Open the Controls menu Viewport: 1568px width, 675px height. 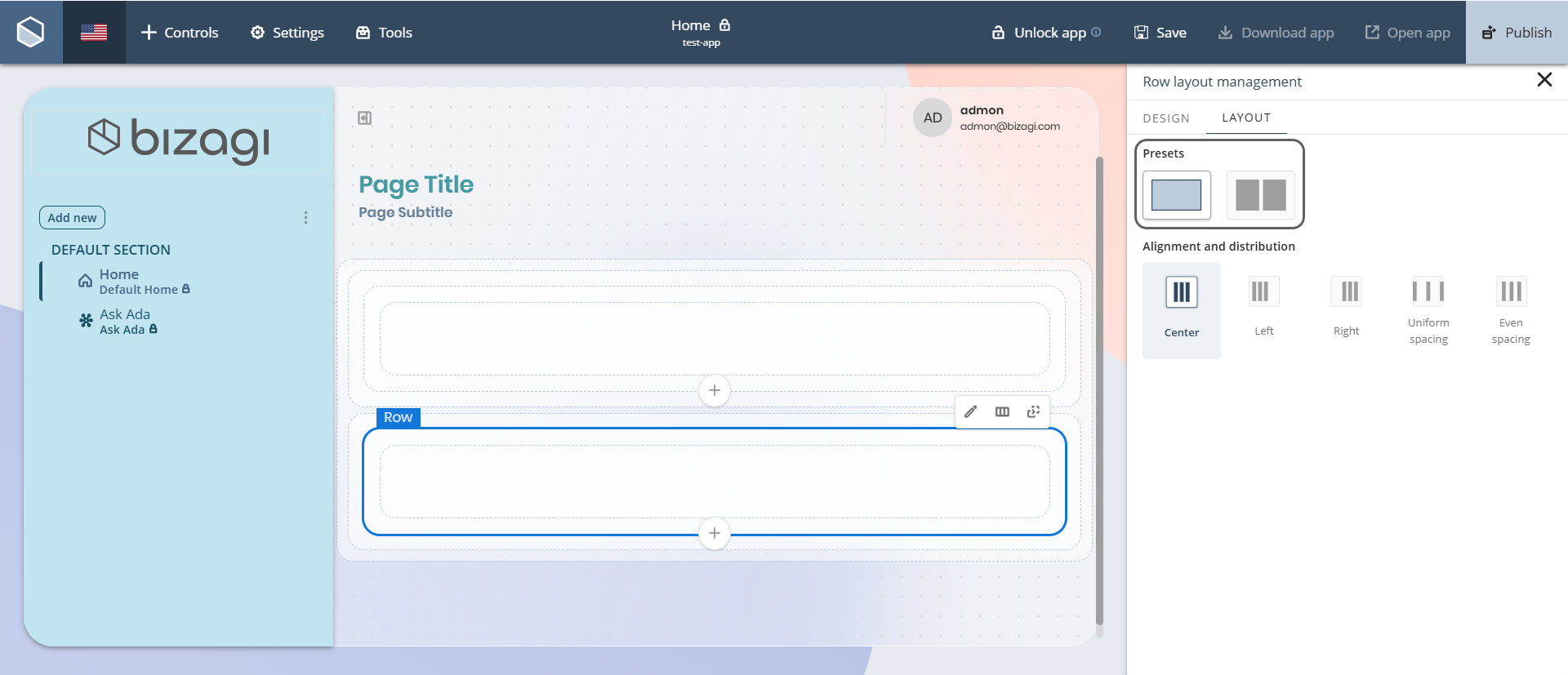point(180,32)
